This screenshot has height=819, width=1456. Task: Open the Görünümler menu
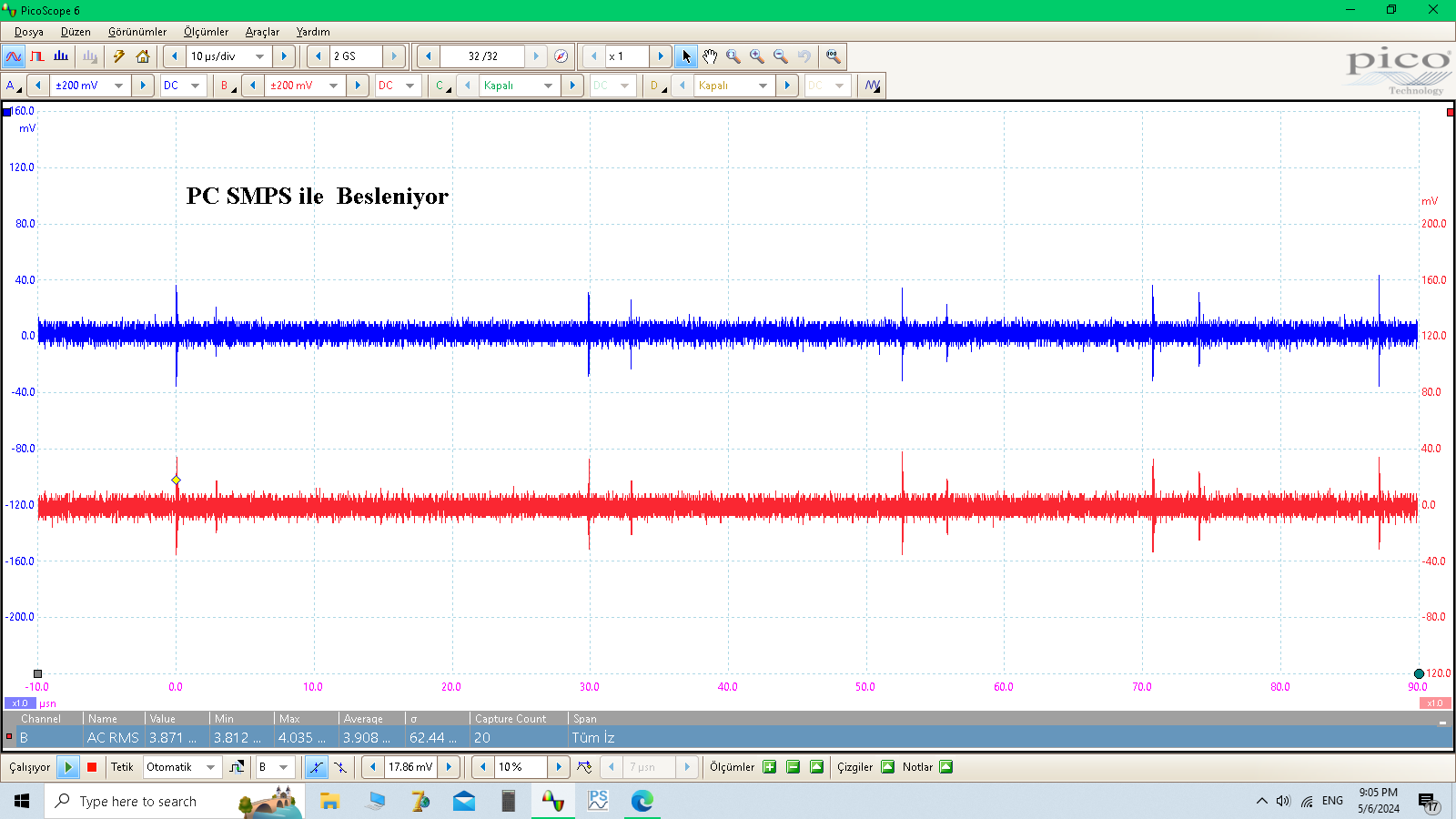click(x=137, y=32)
